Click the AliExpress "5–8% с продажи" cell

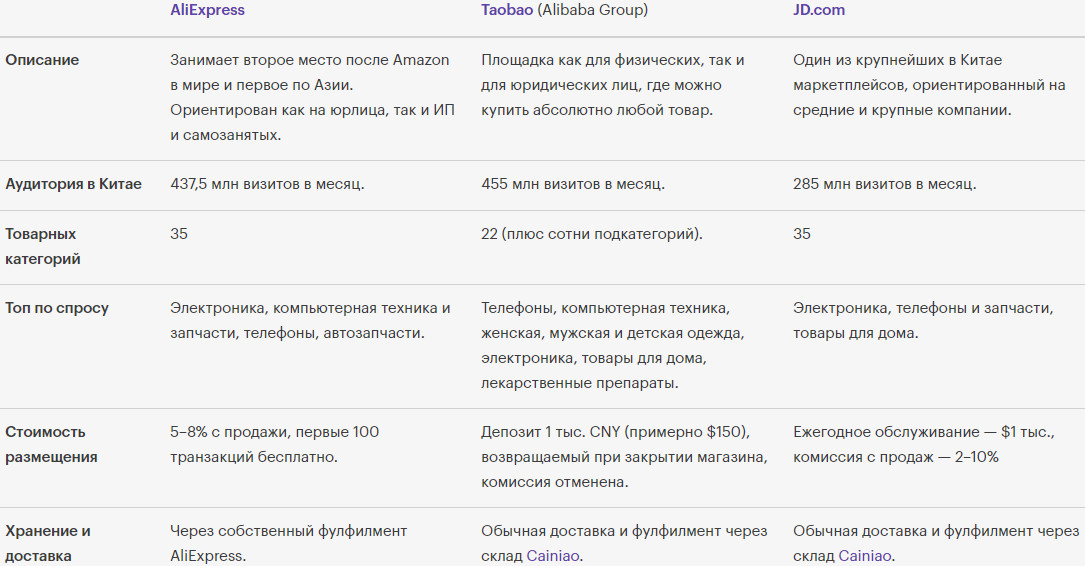274,444
